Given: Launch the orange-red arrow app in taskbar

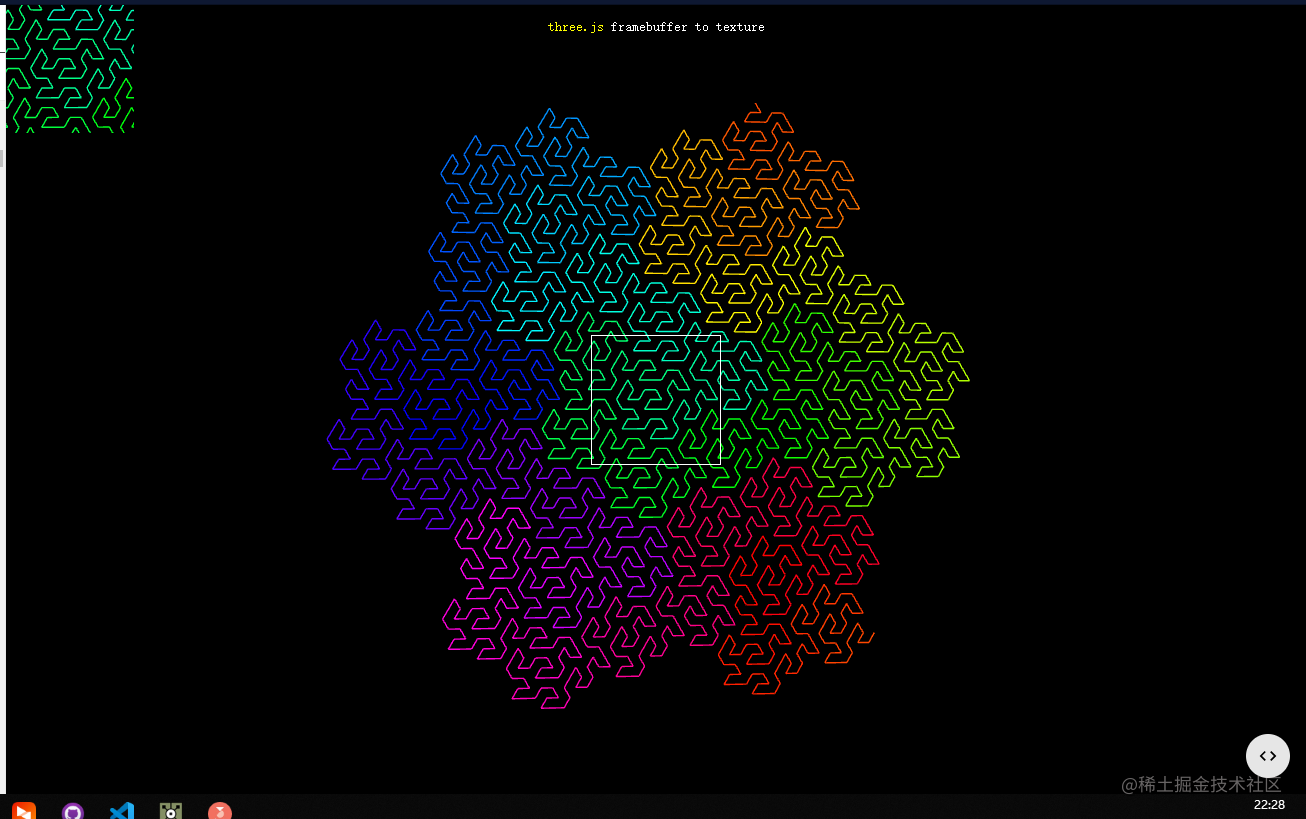Looking at the screenshot, I should point(24,811).
